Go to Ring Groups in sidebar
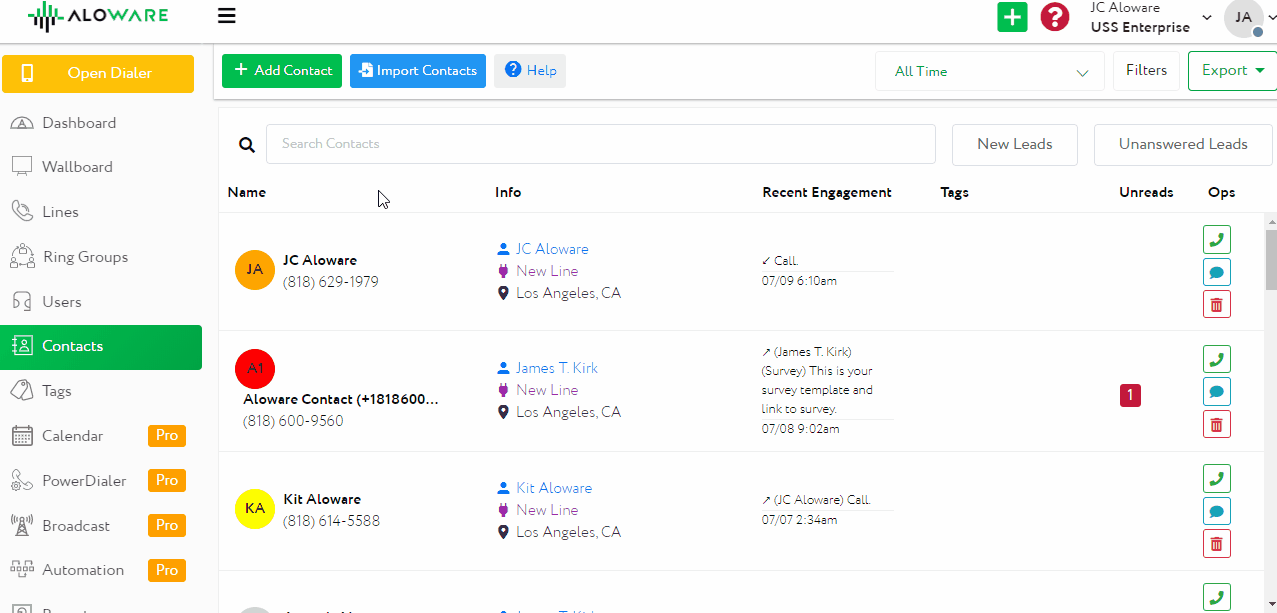 pyautogui.click(x=85, y=257)
